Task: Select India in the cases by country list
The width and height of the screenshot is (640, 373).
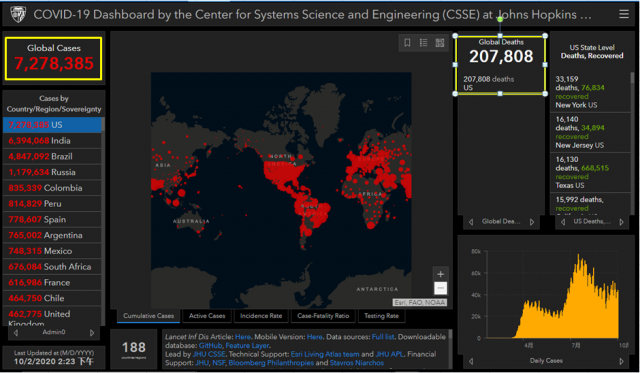Action: click(x=52, y=141)
